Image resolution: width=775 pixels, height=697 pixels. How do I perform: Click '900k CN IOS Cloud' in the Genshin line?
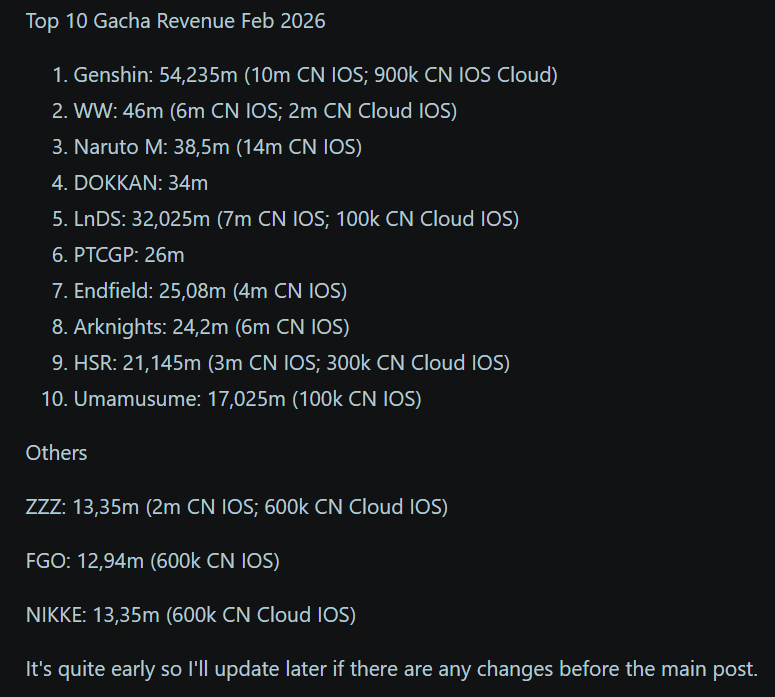(x=463, y=75)
